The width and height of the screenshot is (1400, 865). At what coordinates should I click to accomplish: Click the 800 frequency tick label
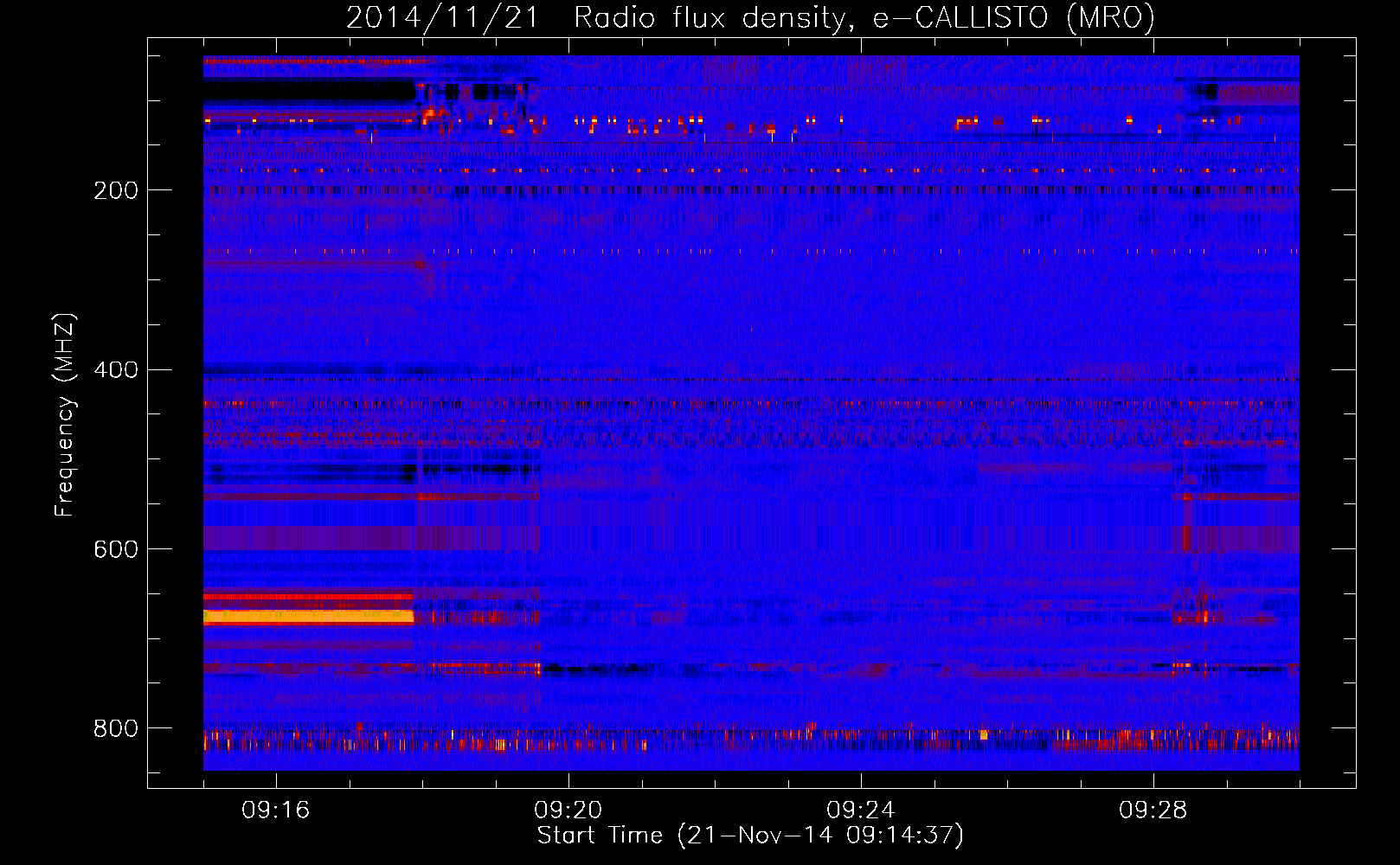pyautogui.click(x=116, y=728)
